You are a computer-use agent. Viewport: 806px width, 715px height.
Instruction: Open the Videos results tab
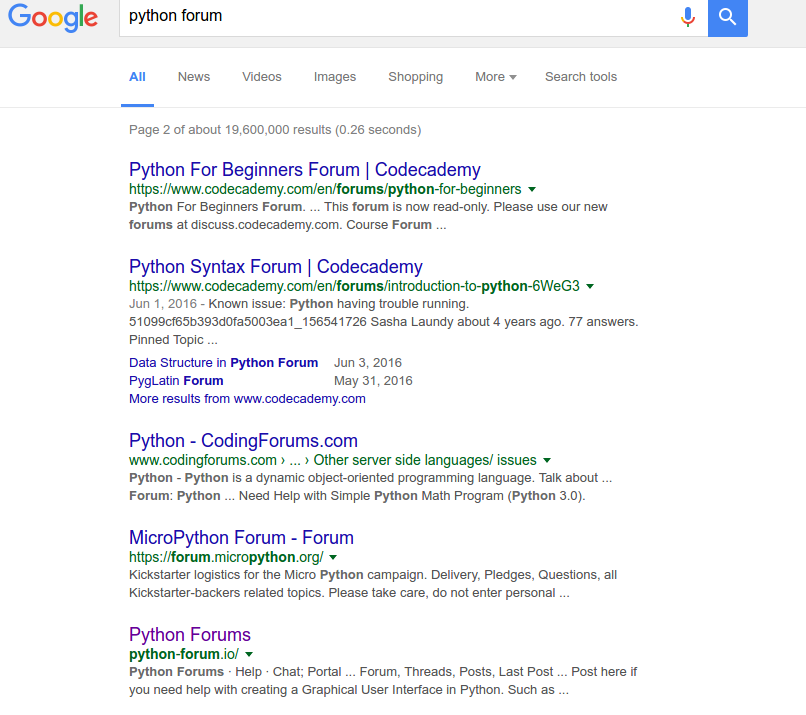click(x=262, y=77)
